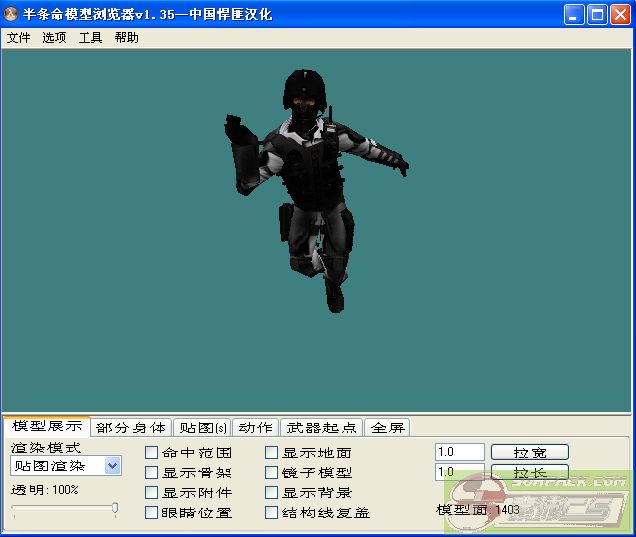
Task: Click the transparency slider handle
Action: (x=115, y=509)
